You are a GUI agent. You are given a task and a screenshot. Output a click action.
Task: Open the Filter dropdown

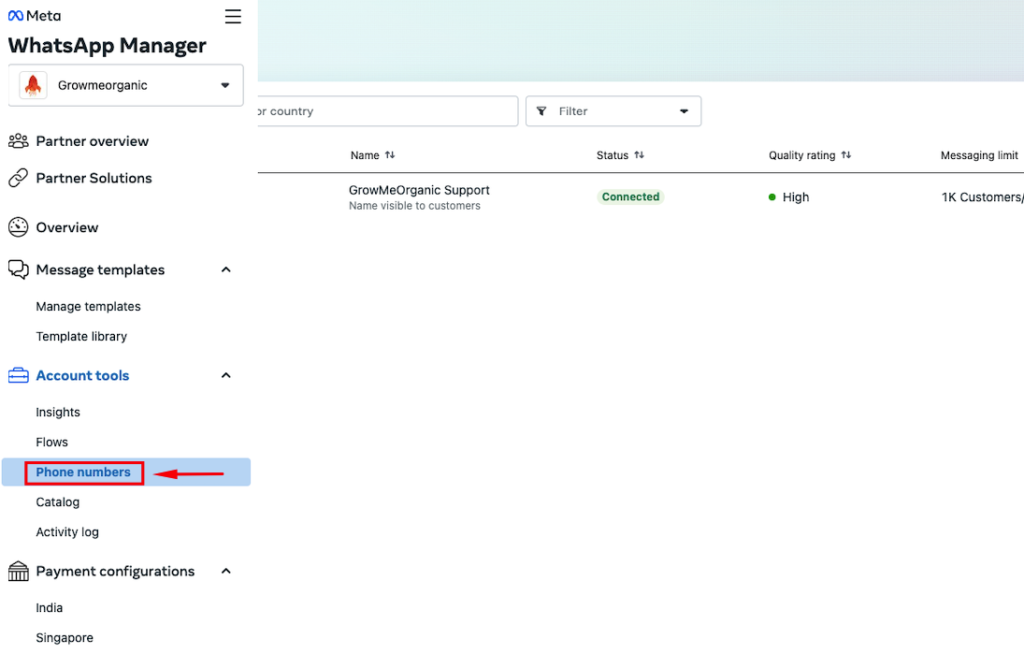613,111
